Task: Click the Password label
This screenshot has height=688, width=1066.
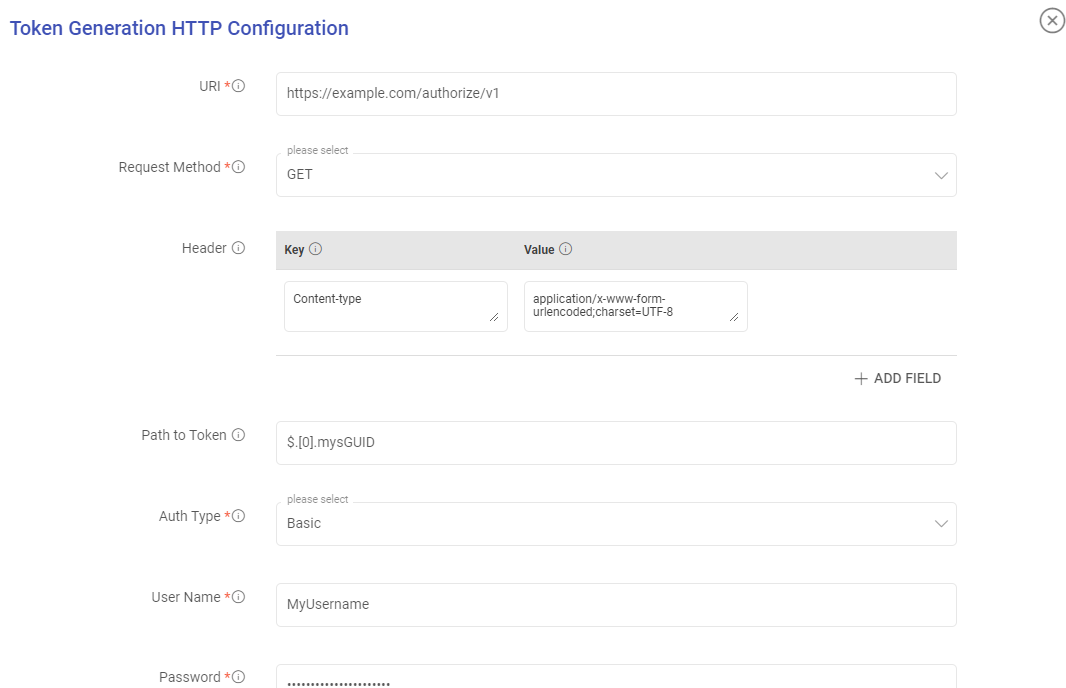Action: [190, 677]
